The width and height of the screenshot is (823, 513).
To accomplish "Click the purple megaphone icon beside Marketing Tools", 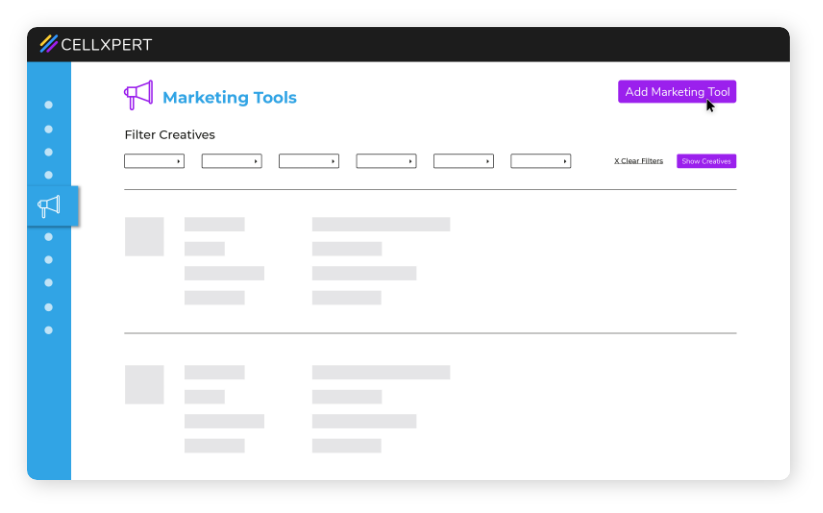I will coord(139,95).
